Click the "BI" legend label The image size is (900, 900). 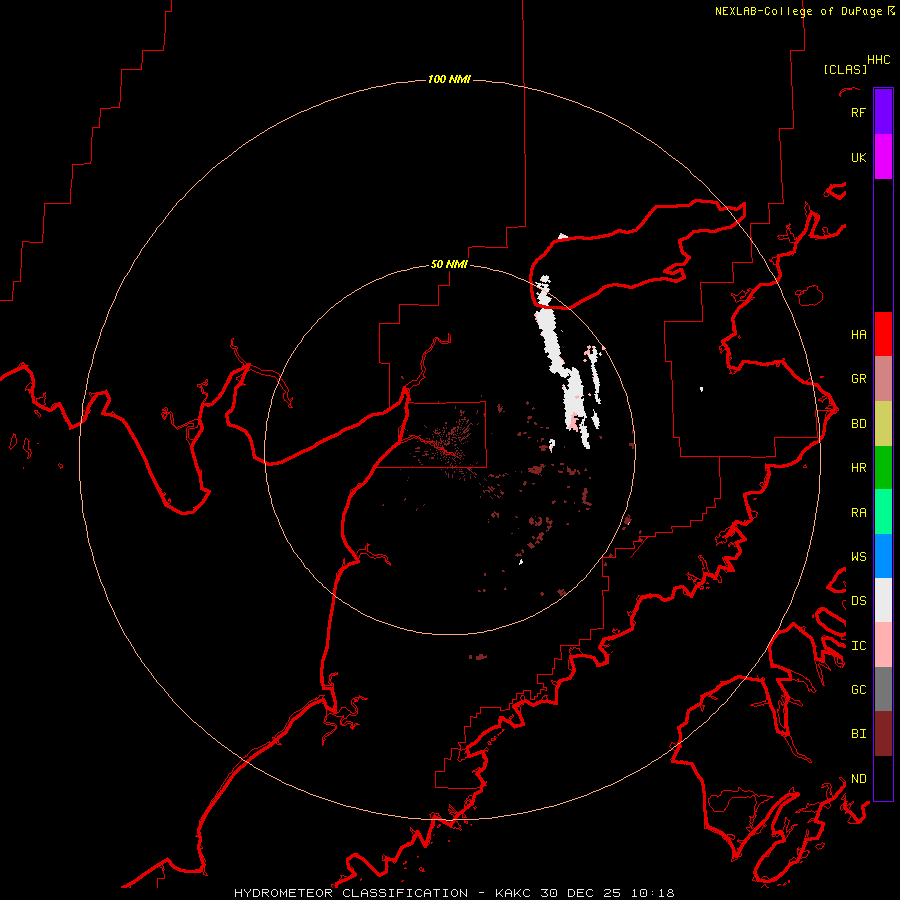(858, 734)
